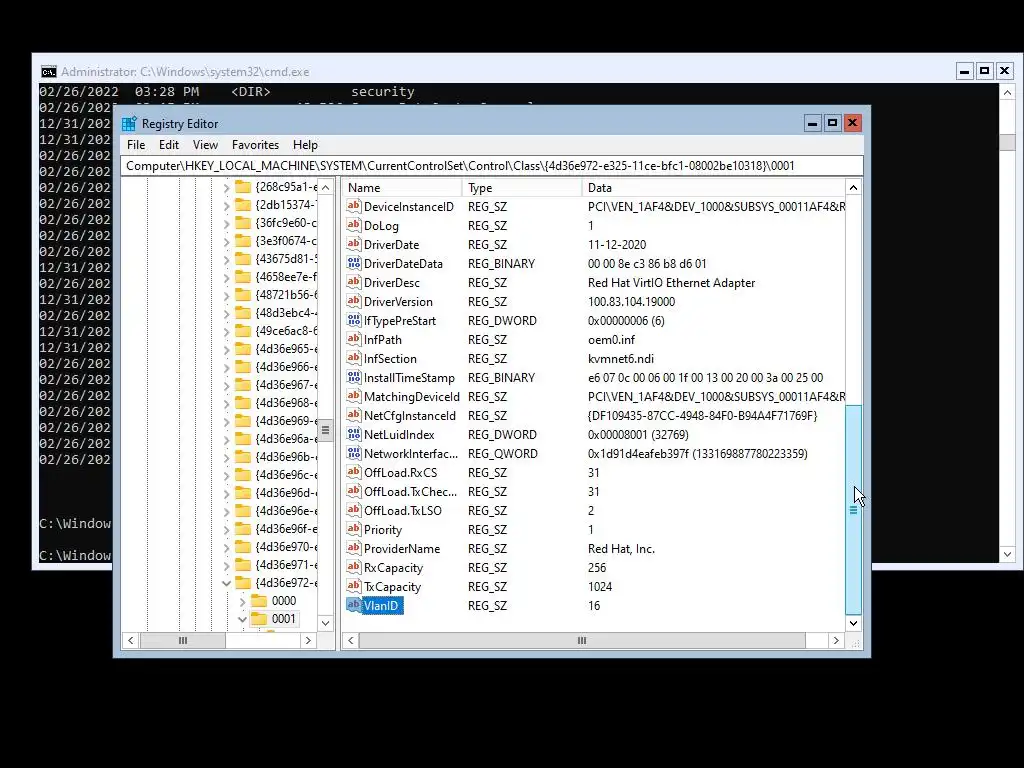Click the cmd window scroll-up arrow
This screenshot has width=1024, height=768.
coord(1008,93)
